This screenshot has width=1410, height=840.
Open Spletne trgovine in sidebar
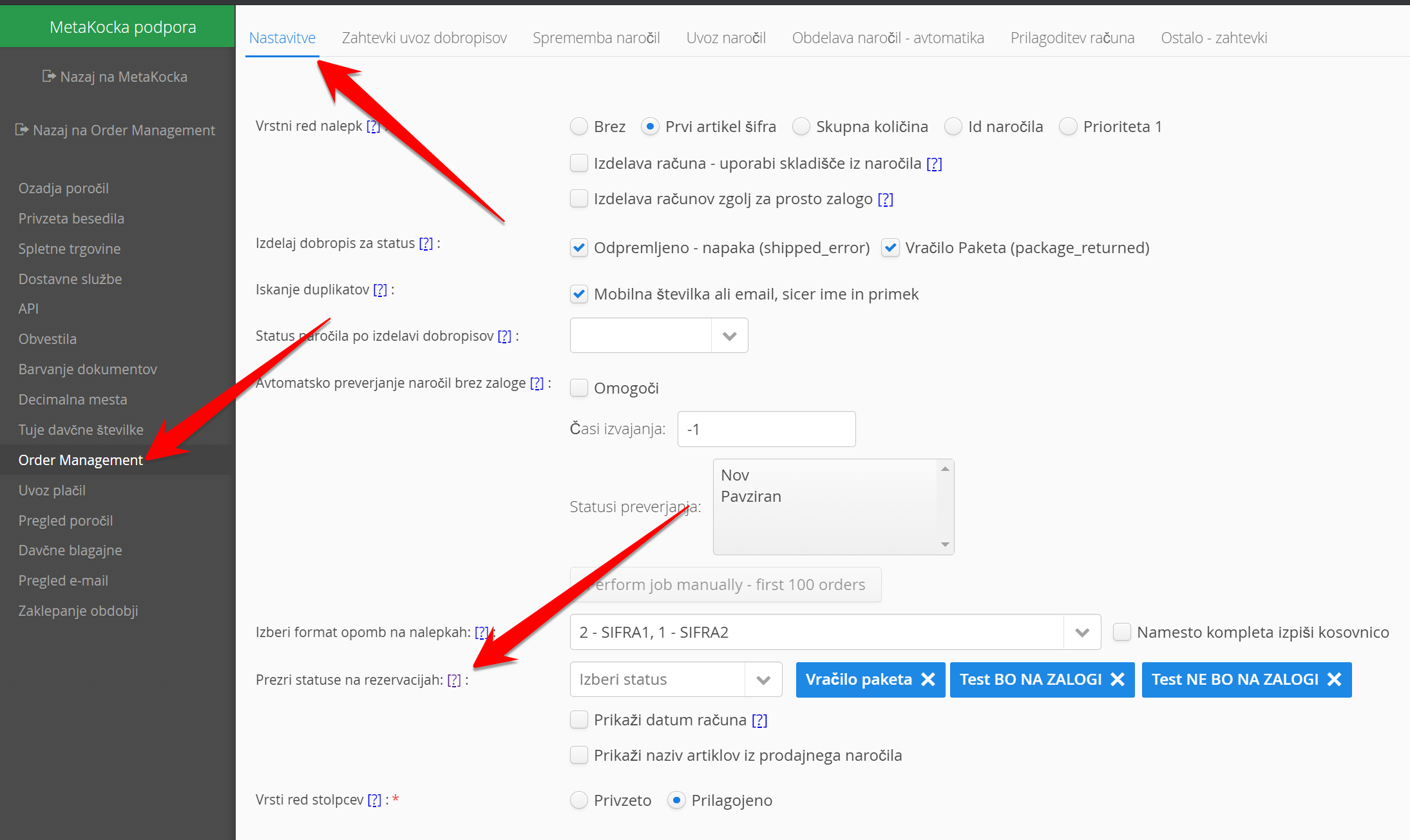pos(70,249)
